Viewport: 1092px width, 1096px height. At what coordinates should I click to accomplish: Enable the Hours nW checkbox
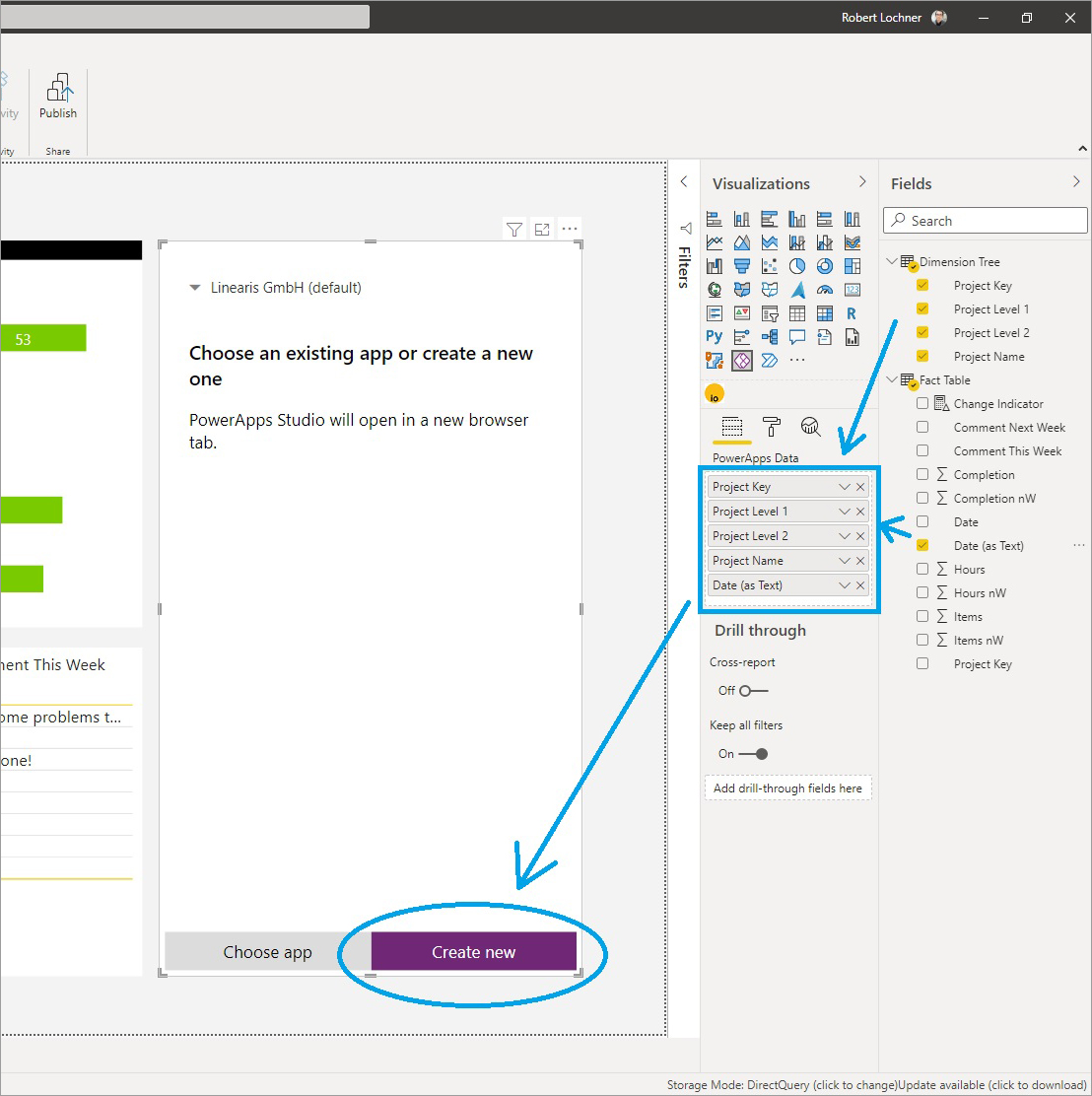click(922, 592)
